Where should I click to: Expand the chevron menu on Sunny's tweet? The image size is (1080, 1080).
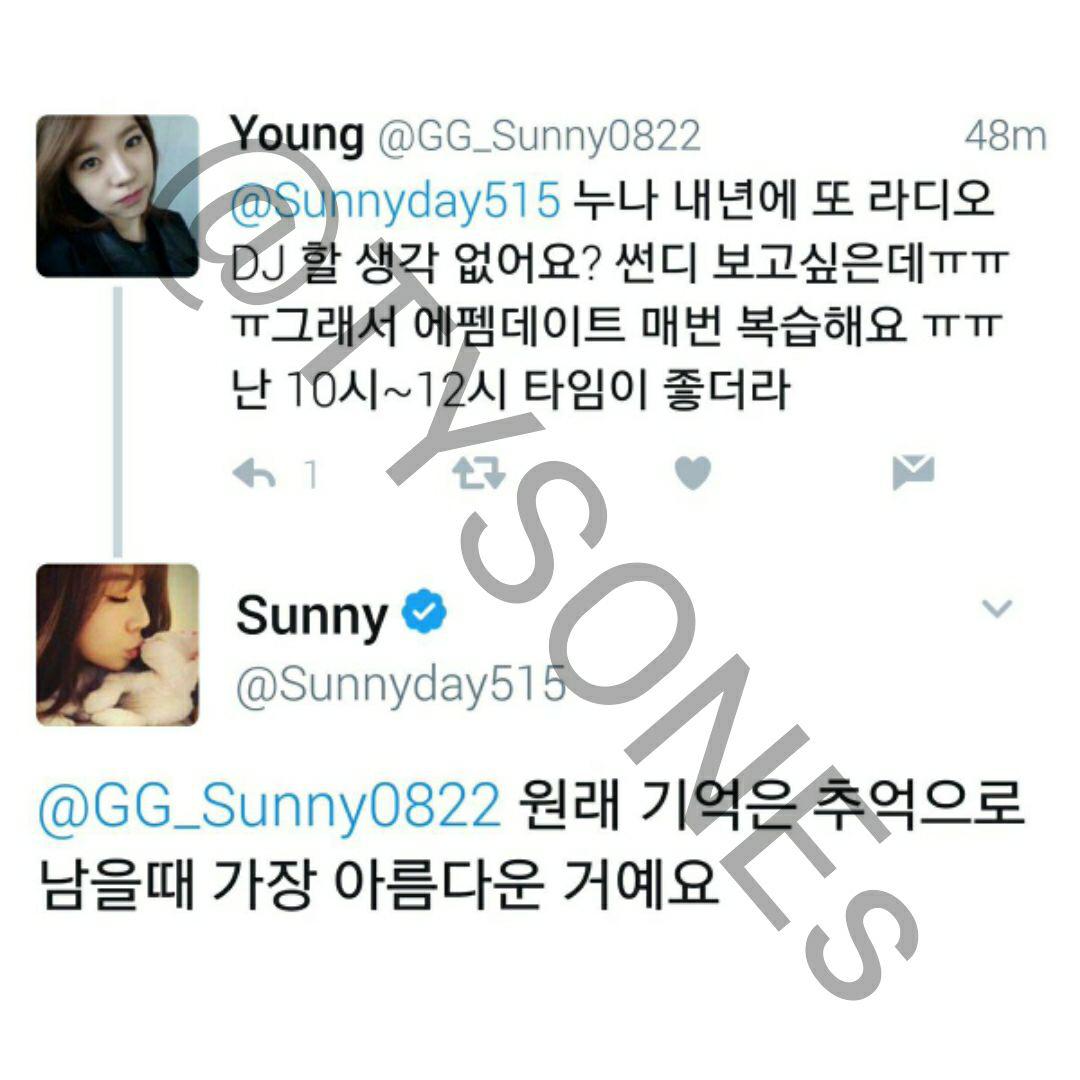coord(997,608)
